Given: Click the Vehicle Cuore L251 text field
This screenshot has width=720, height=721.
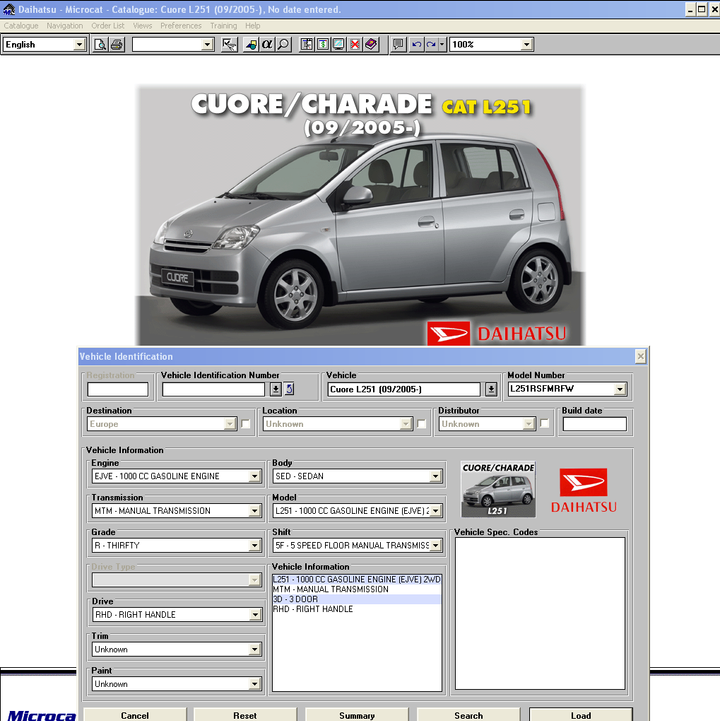Looking at the screenshot, I should point(404,389).
